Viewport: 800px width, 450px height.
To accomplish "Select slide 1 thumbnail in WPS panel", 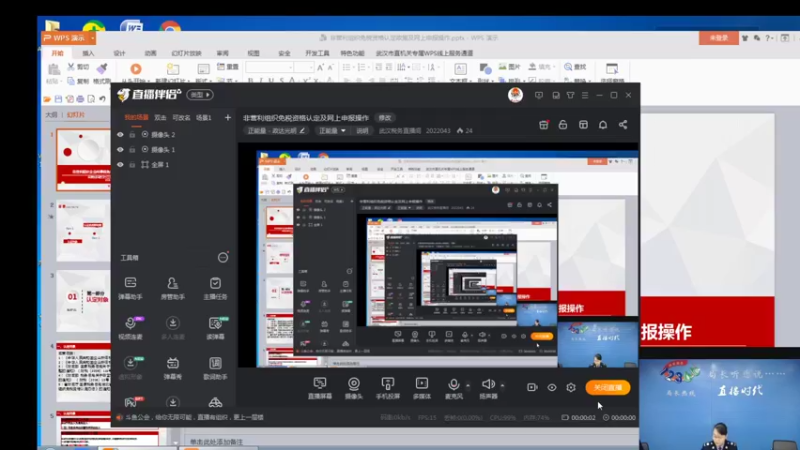I will pyautogui.click(x=84, y=159).
